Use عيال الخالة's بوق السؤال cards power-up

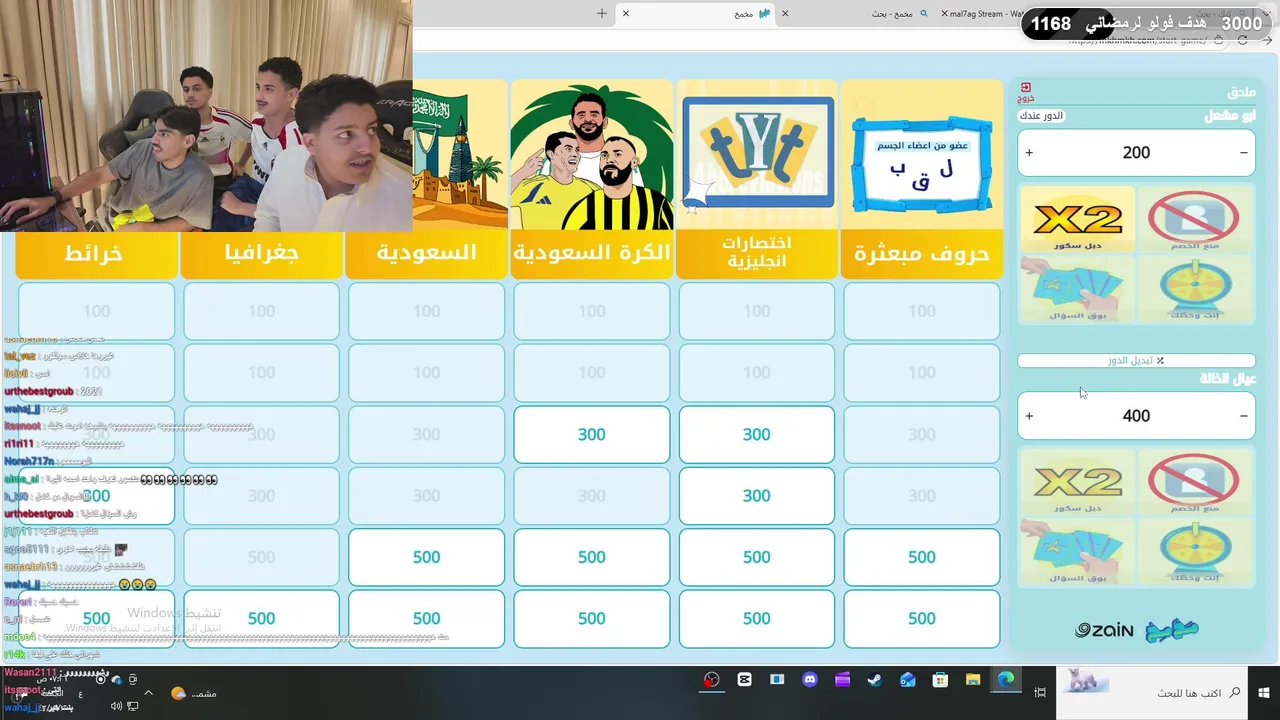[1077, 551]
